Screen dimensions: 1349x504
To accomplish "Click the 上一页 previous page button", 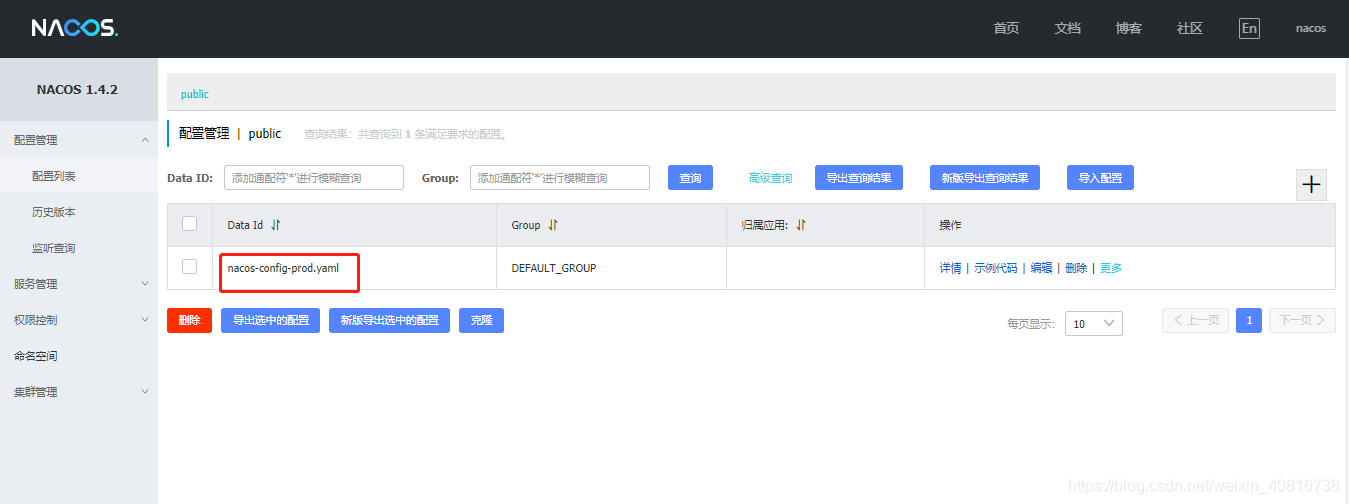I will pos(1195,320).
